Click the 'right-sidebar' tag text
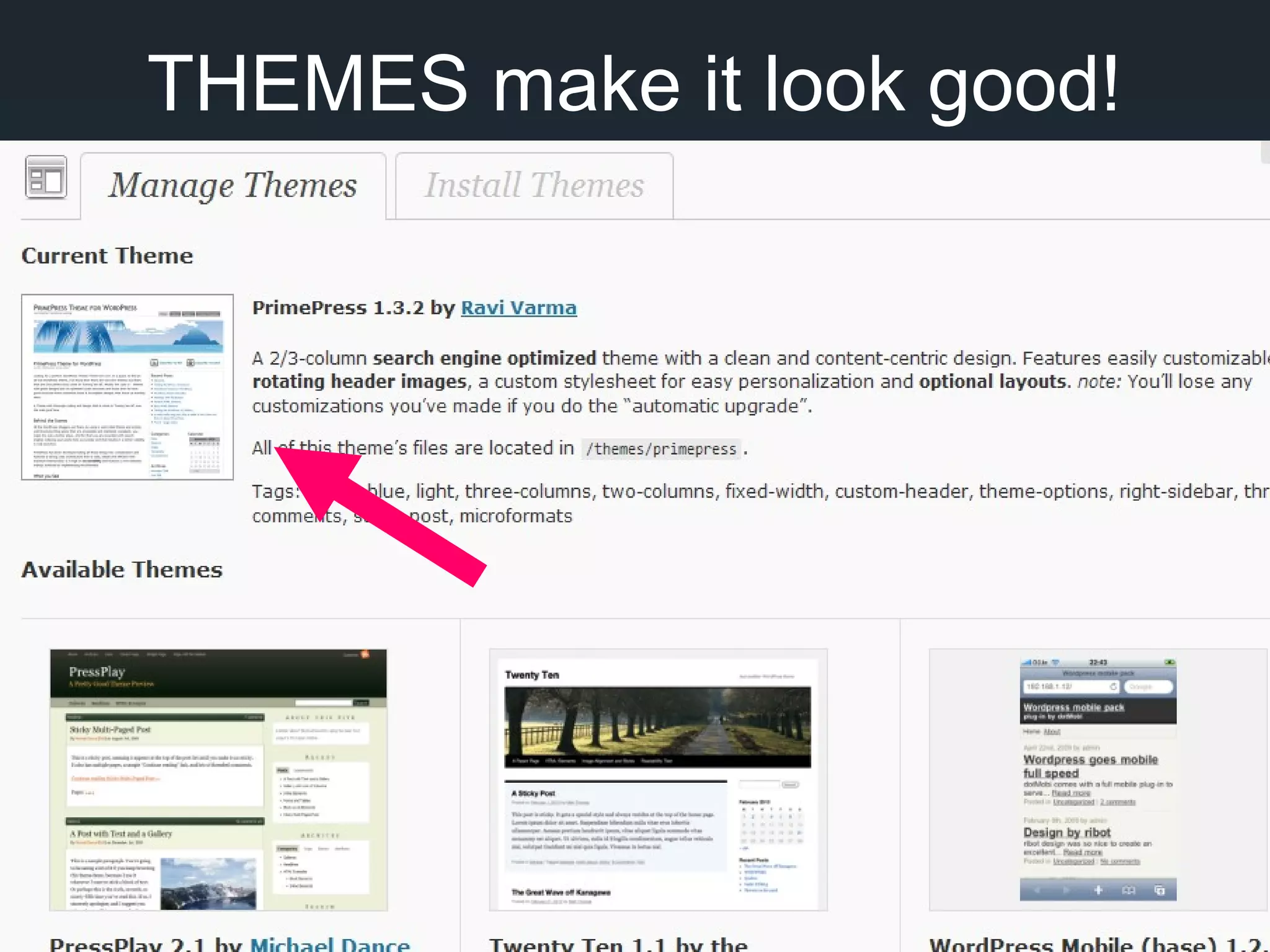Image resolution: width=1270 pixels, height=952 pixels. pos(1176,491)
